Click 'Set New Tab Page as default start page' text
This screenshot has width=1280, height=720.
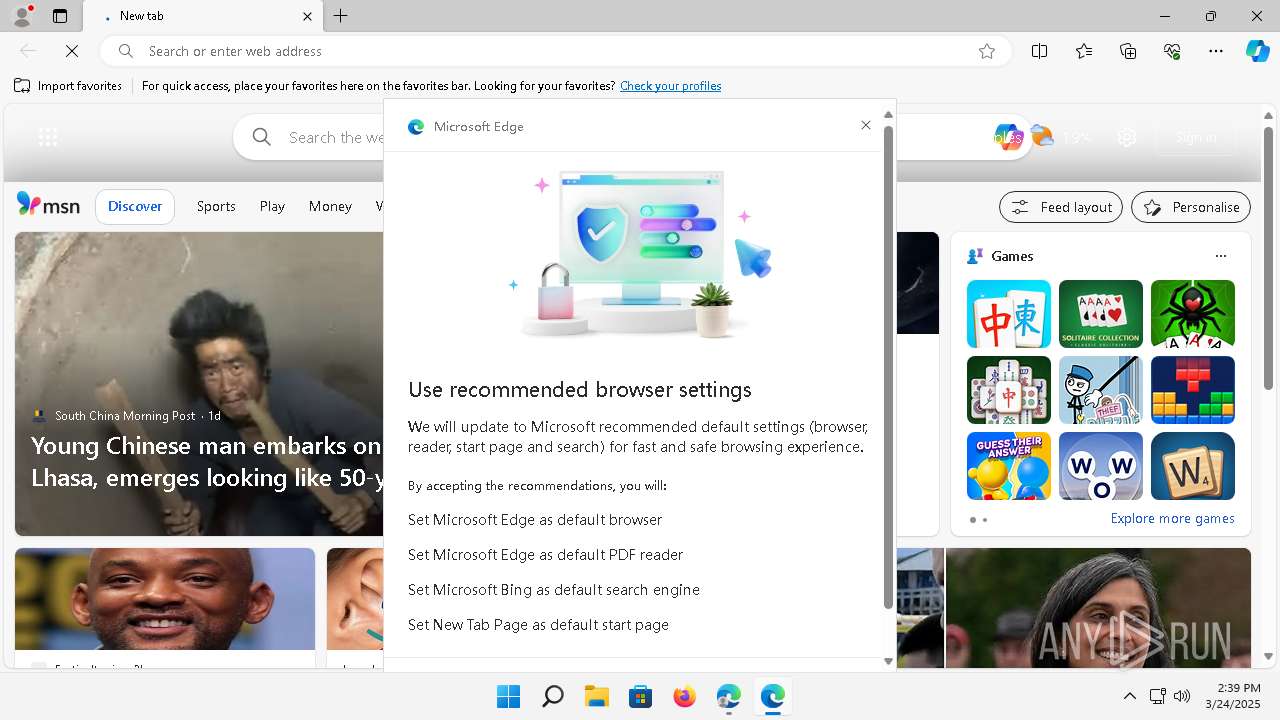(538, 625)
